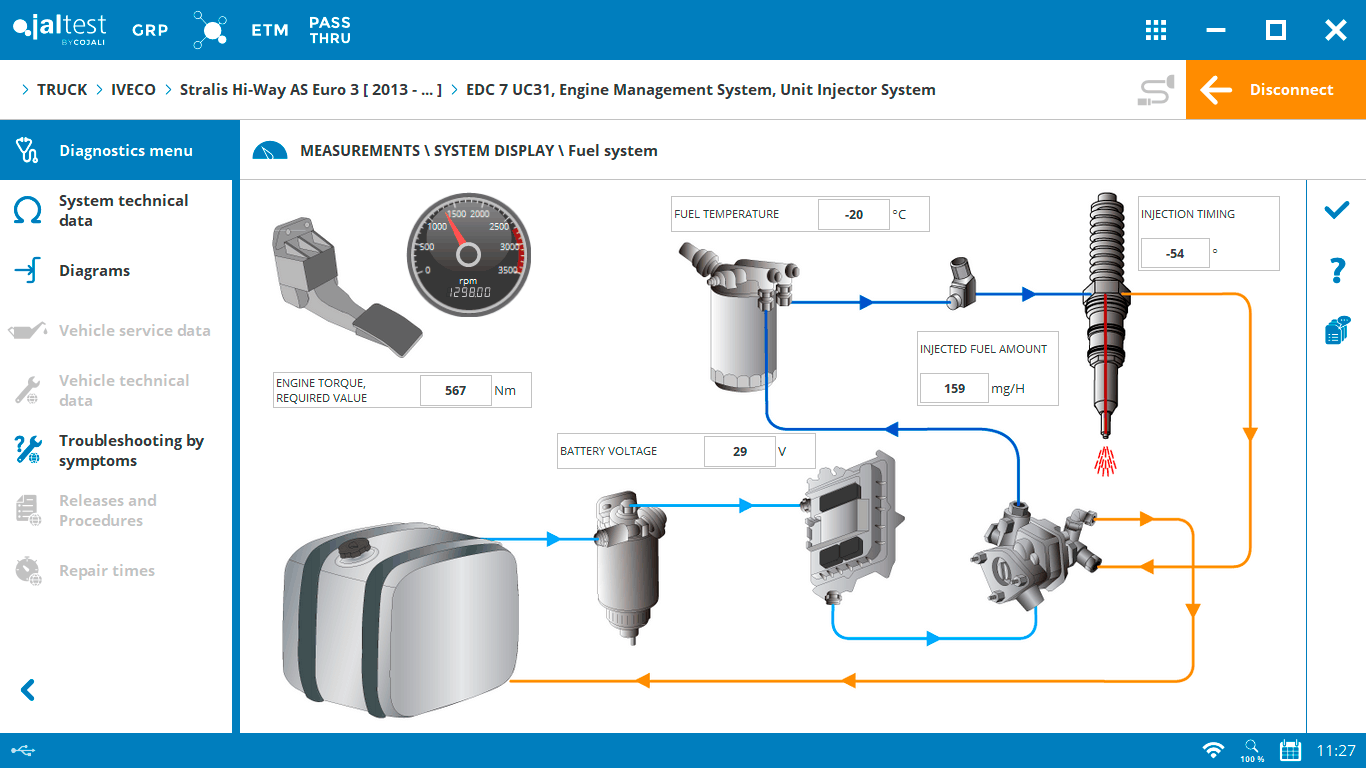Click the checkmark confirm icon
Screen dimensions: 1366x768
(1336, 210)
